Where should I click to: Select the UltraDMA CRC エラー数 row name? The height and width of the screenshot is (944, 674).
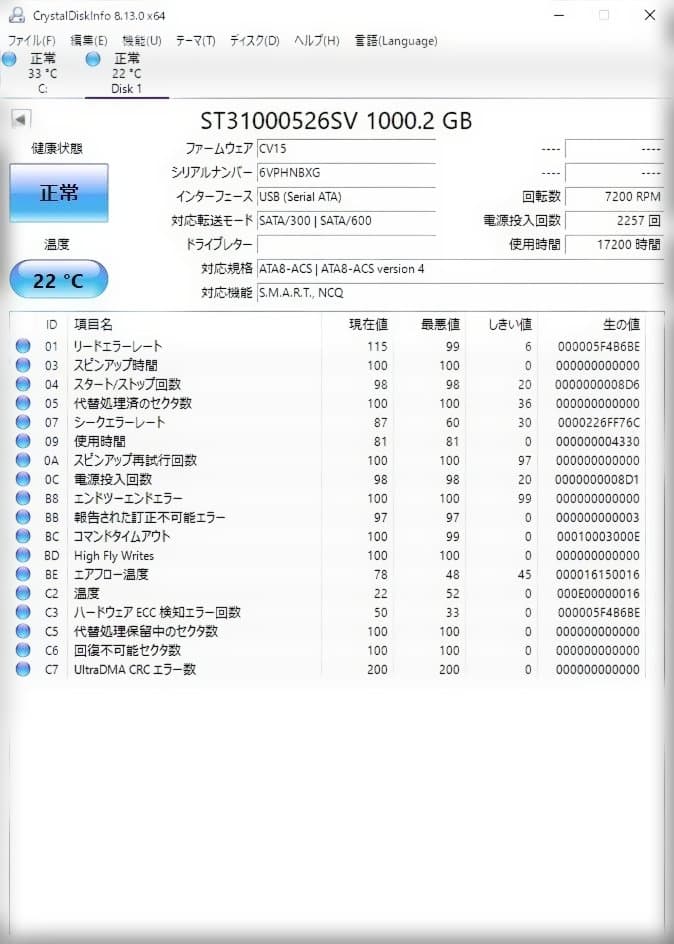(135, 669)
